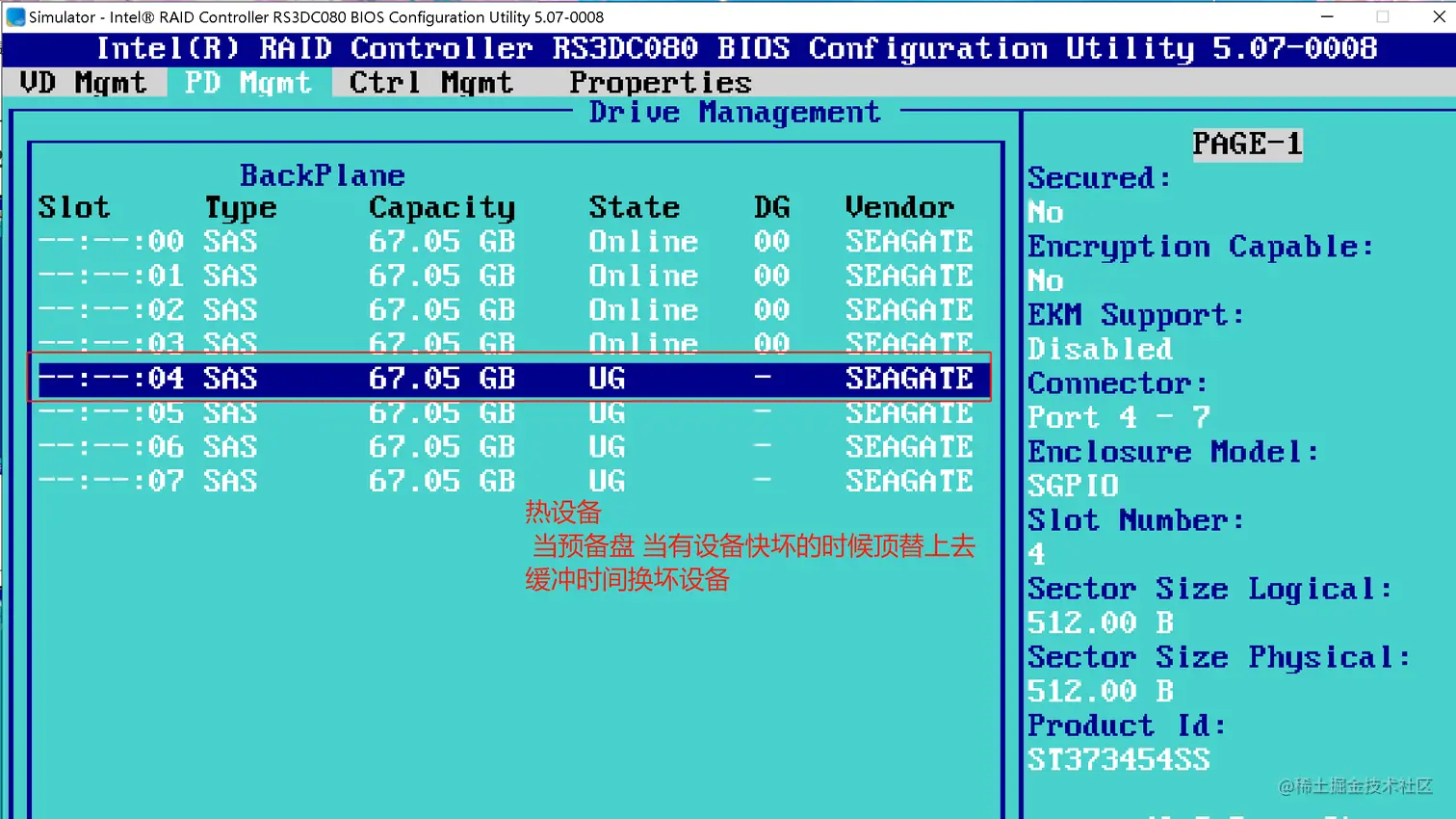Click the Drive Management panel title

click(735, 113)
